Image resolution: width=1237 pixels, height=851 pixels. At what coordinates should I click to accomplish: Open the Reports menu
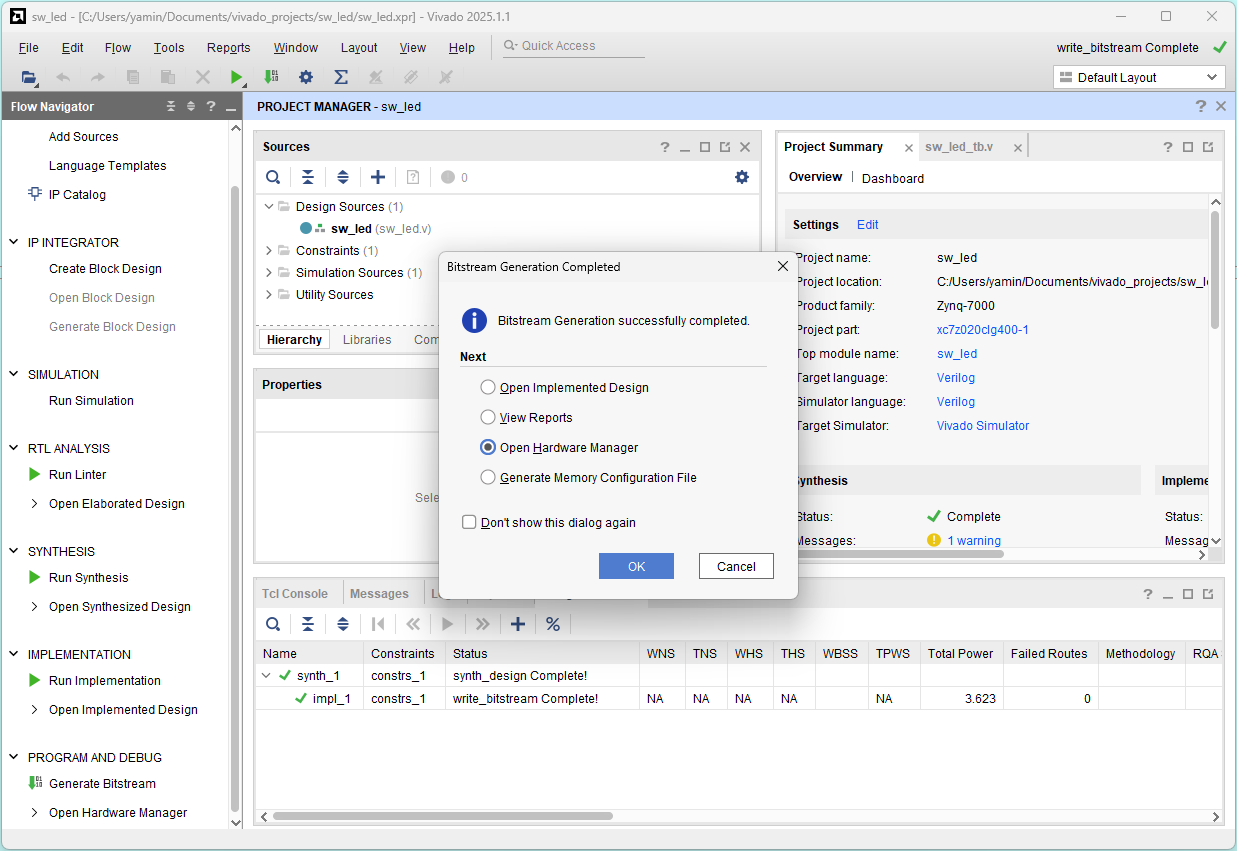click(228, 47)
